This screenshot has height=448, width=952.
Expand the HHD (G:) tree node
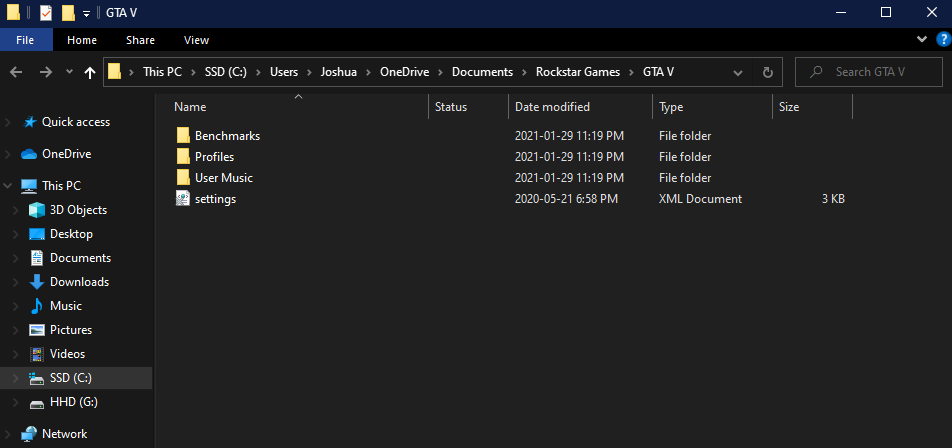[x=16, y=402]
